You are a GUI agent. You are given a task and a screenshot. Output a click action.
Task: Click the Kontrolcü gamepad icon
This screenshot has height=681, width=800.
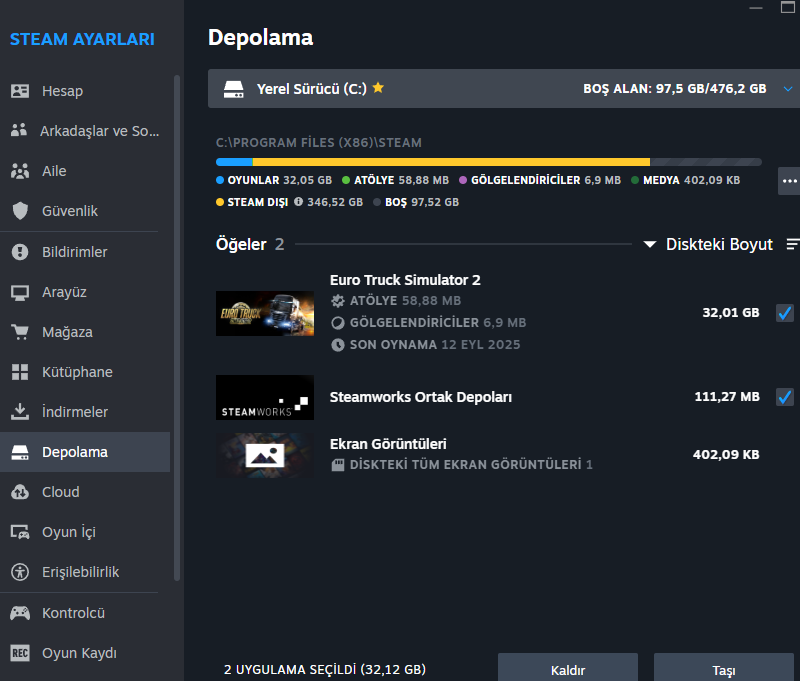pos(20,613)
